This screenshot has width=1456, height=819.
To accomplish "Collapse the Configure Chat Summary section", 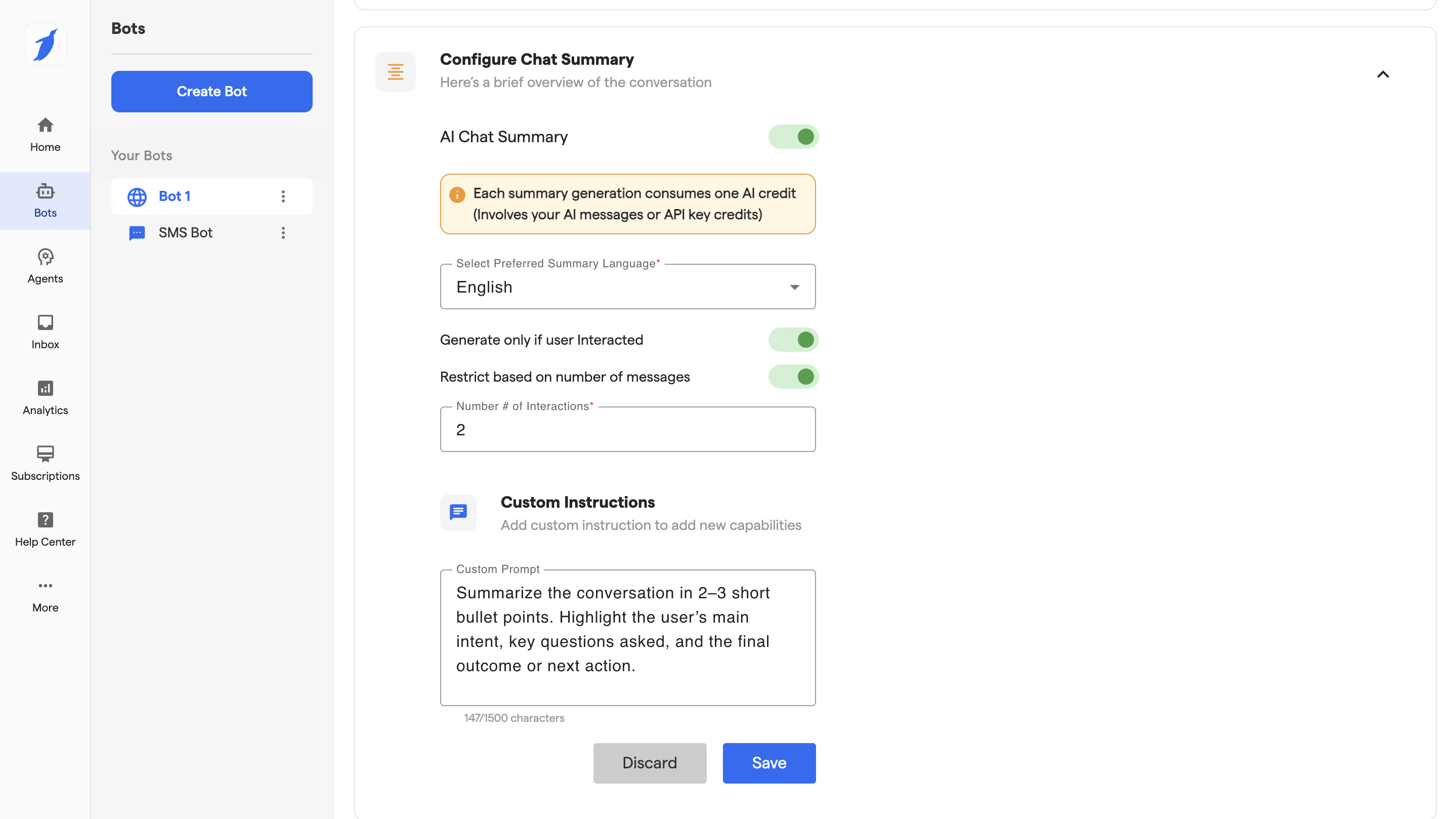I will [x=1383, y=74].
